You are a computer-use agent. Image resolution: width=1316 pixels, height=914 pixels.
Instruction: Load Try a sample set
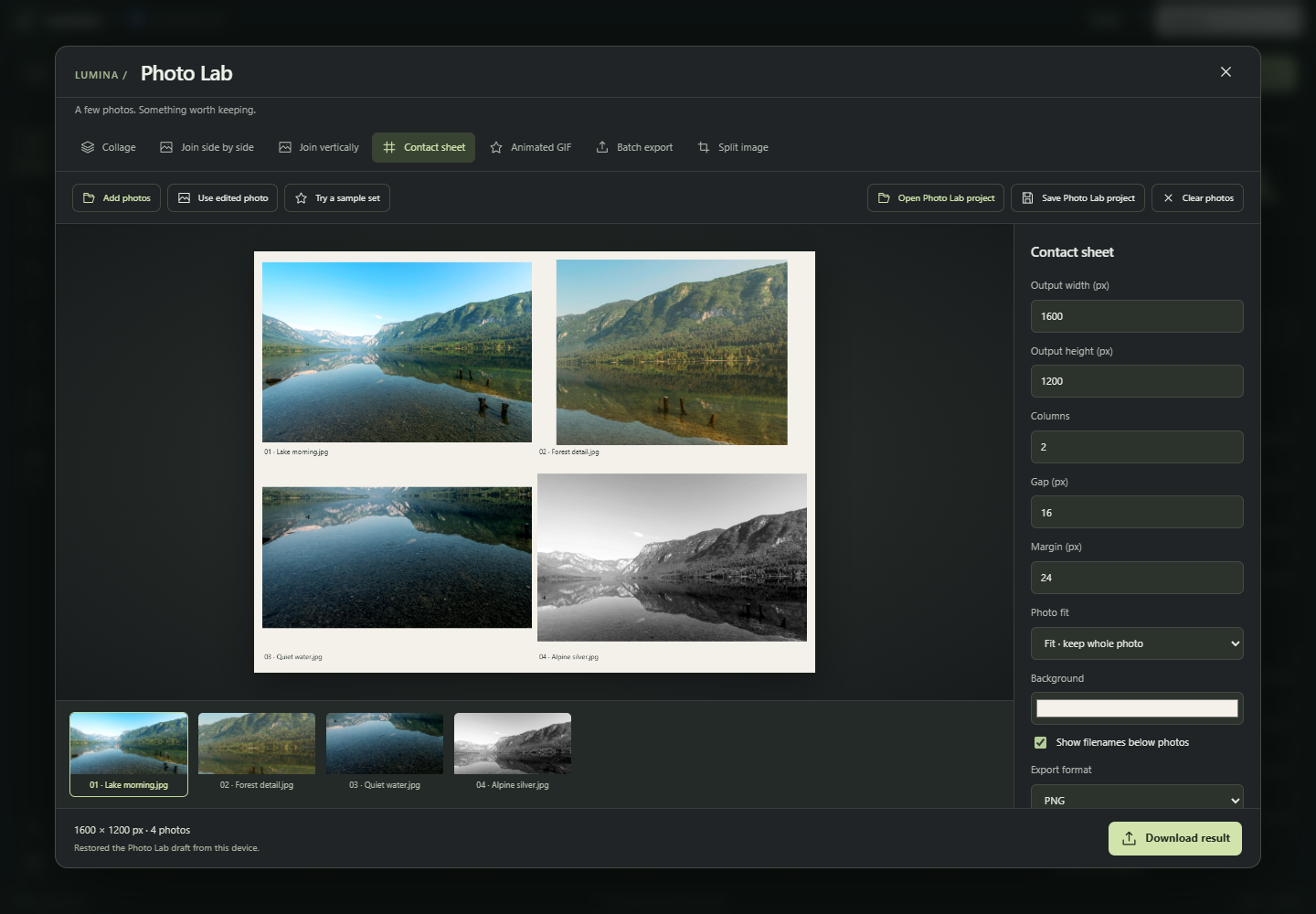337,198
